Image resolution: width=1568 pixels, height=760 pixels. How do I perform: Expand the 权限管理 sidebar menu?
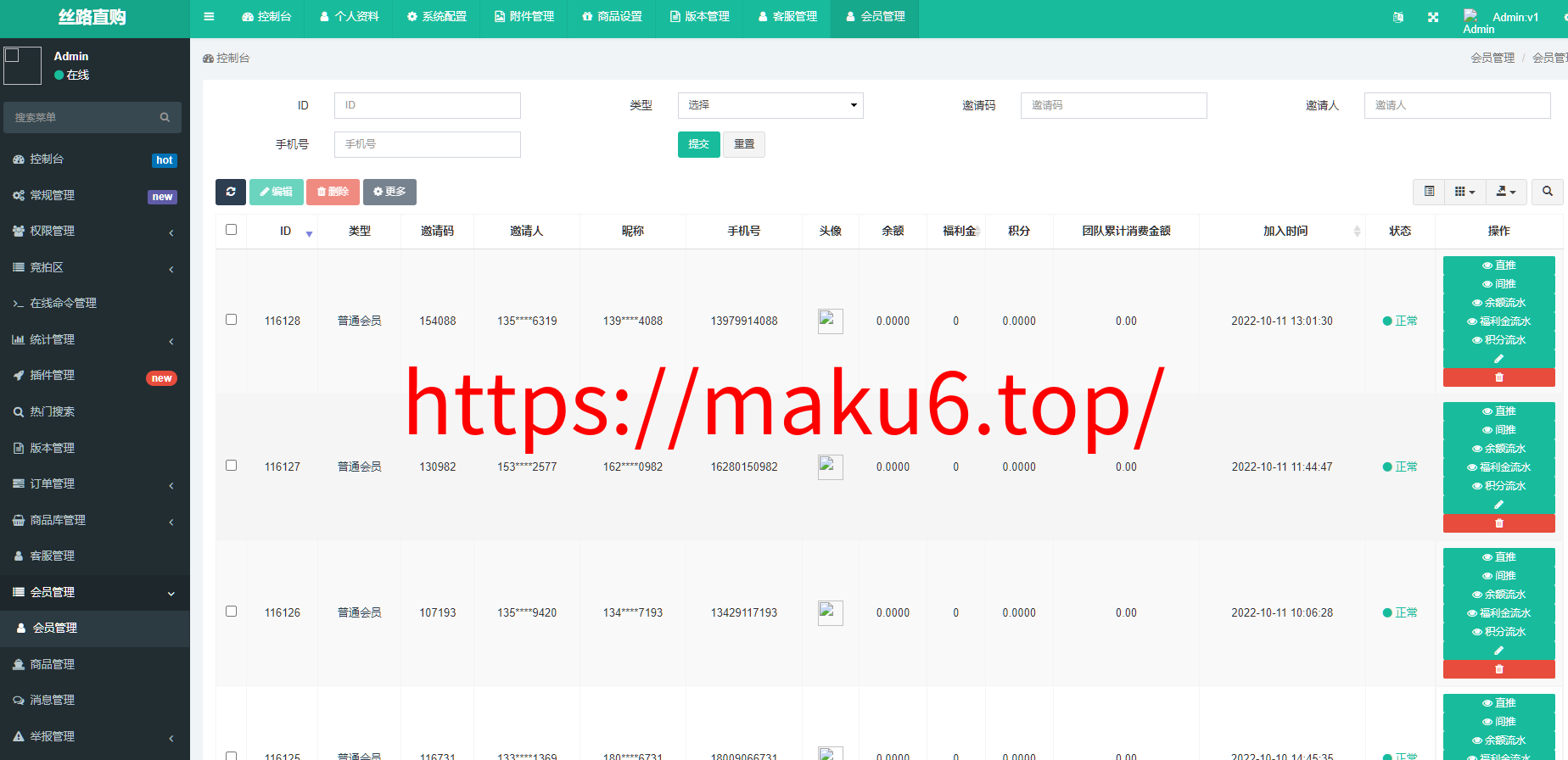pos(95,231)
